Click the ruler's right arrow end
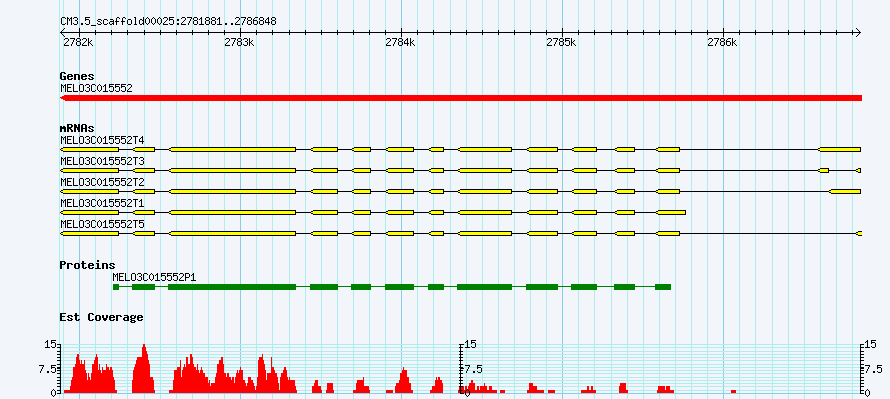This screenshot has height=399, width=890. (858, 32)
